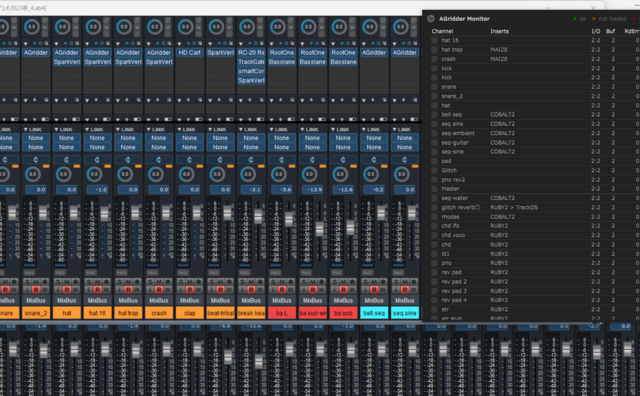Screen dimensions: 640x396
Task: Select the glitch reverb row in AGridder Monitor
Action: (535, 207)
